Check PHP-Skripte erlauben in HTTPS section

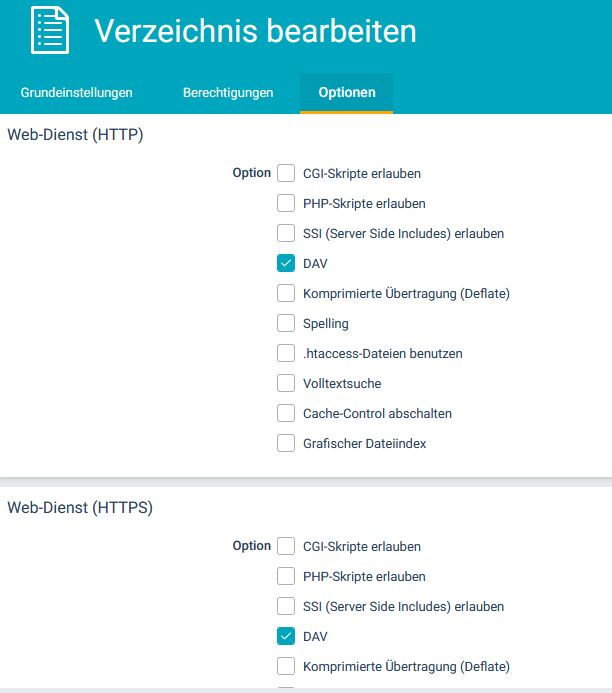[x=286, y=576]
